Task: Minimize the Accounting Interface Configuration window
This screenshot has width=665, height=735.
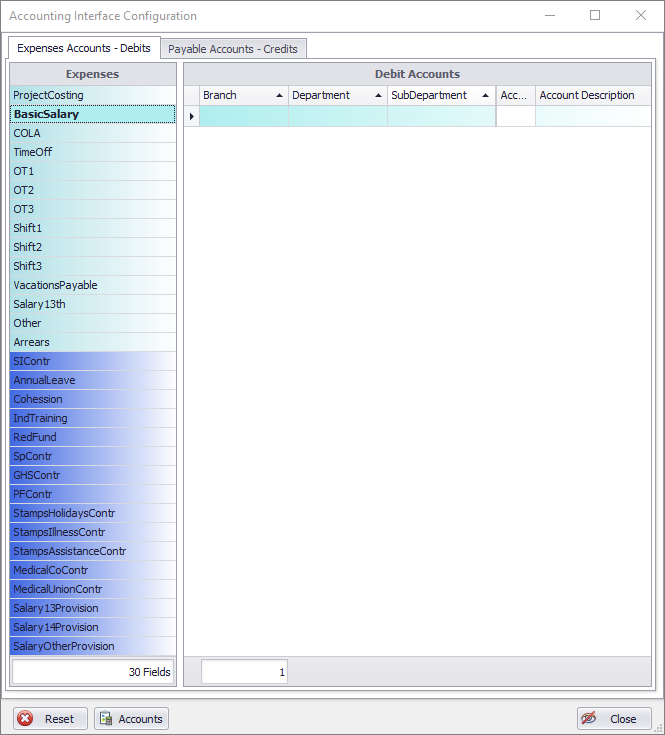Action: point(550,15)
